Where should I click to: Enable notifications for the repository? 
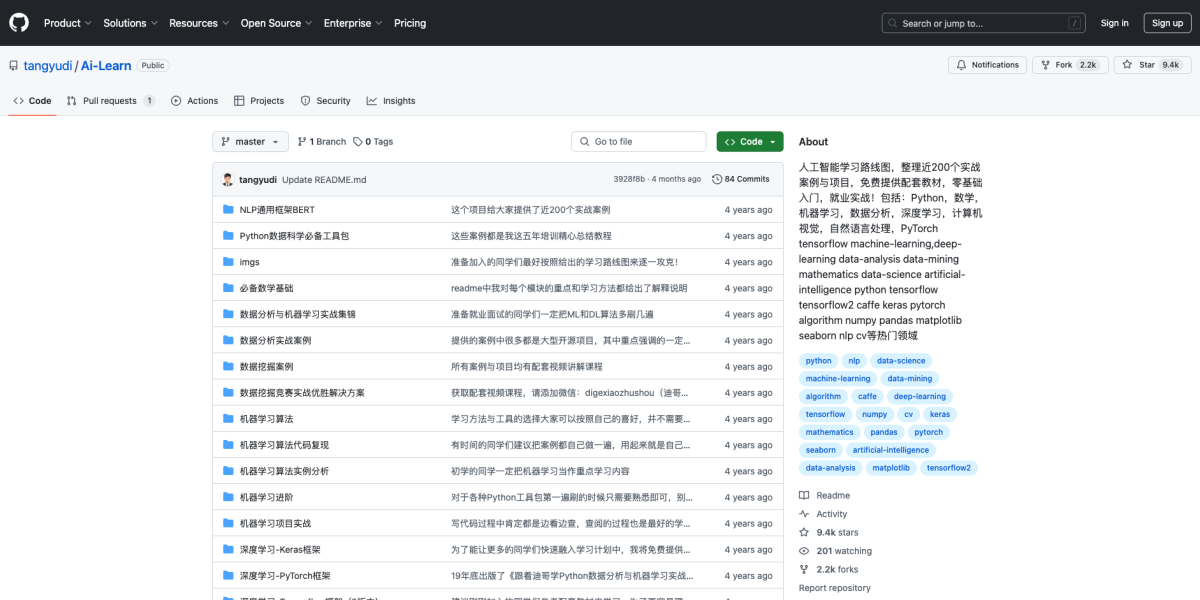tap(987, 64)
